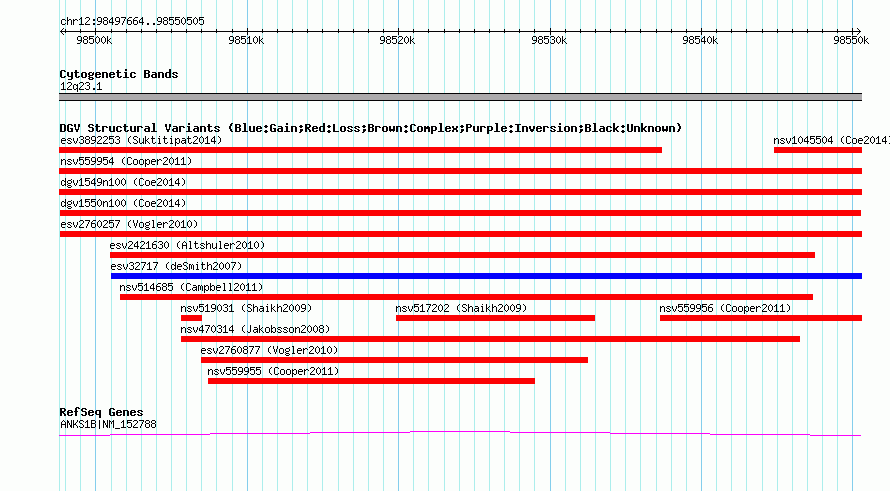Click the dgv1550n100 (Coe2014) label

(x=123, y=203)
